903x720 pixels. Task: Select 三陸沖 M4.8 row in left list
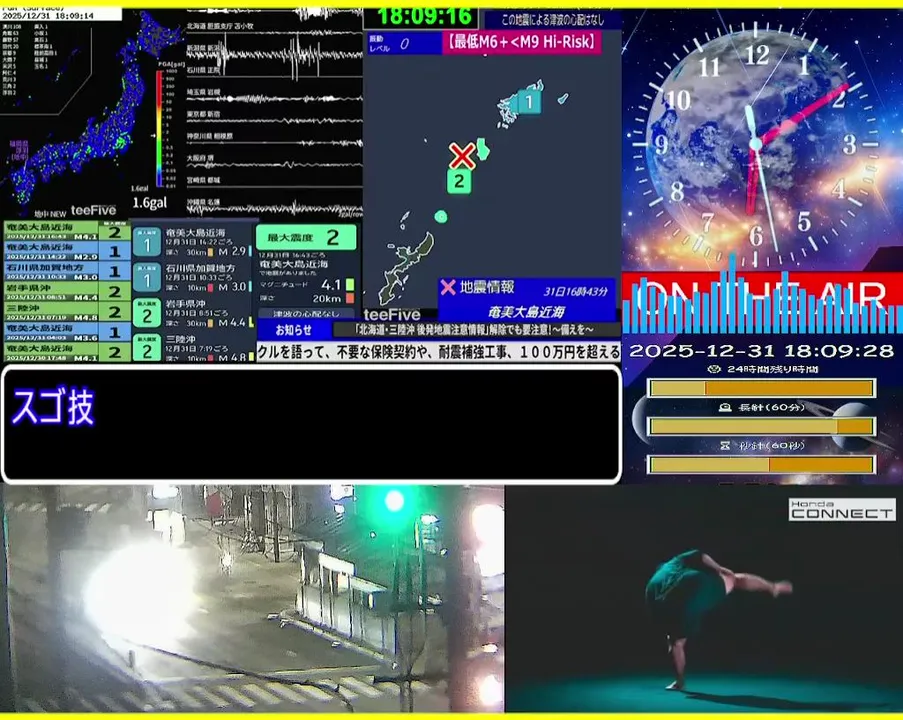[x=67, y=312]
